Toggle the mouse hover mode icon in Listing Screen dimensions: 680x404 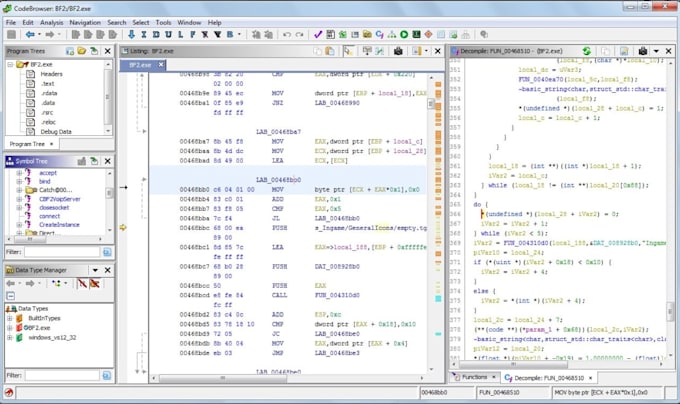click(x=348, y=51)
